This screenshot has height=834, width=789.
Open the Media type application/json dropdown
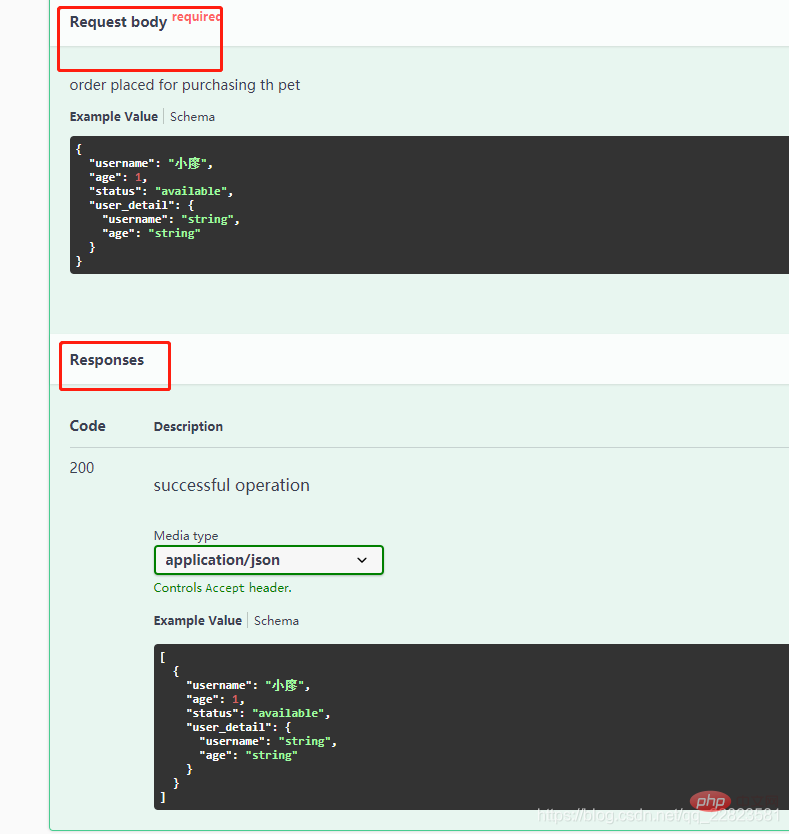click(x=269, y=560)
